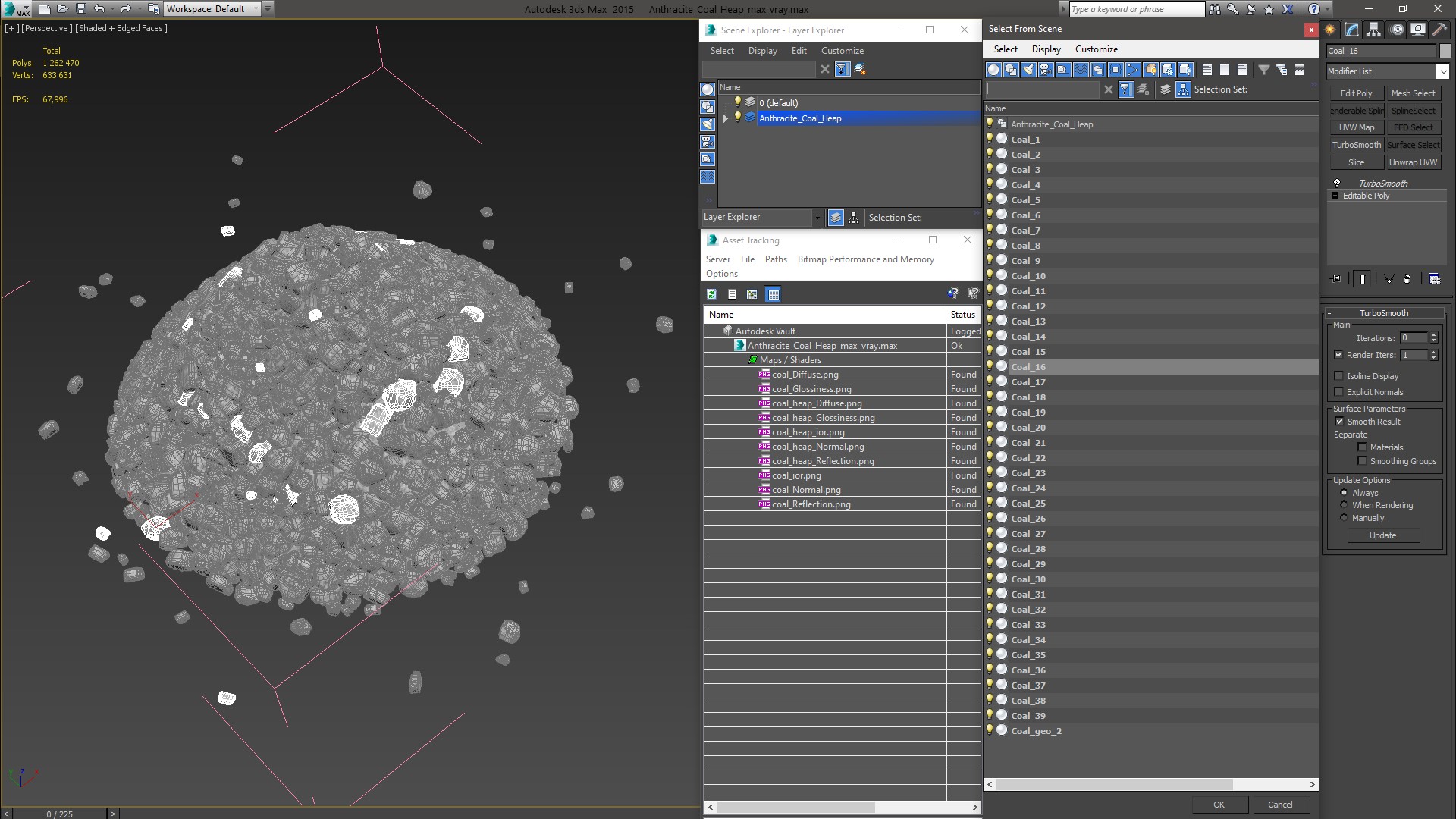Click the object color swatch beside Coal_16 name
The image size is (1456, 819).
pyautogui.click(x=1445, y=51)
